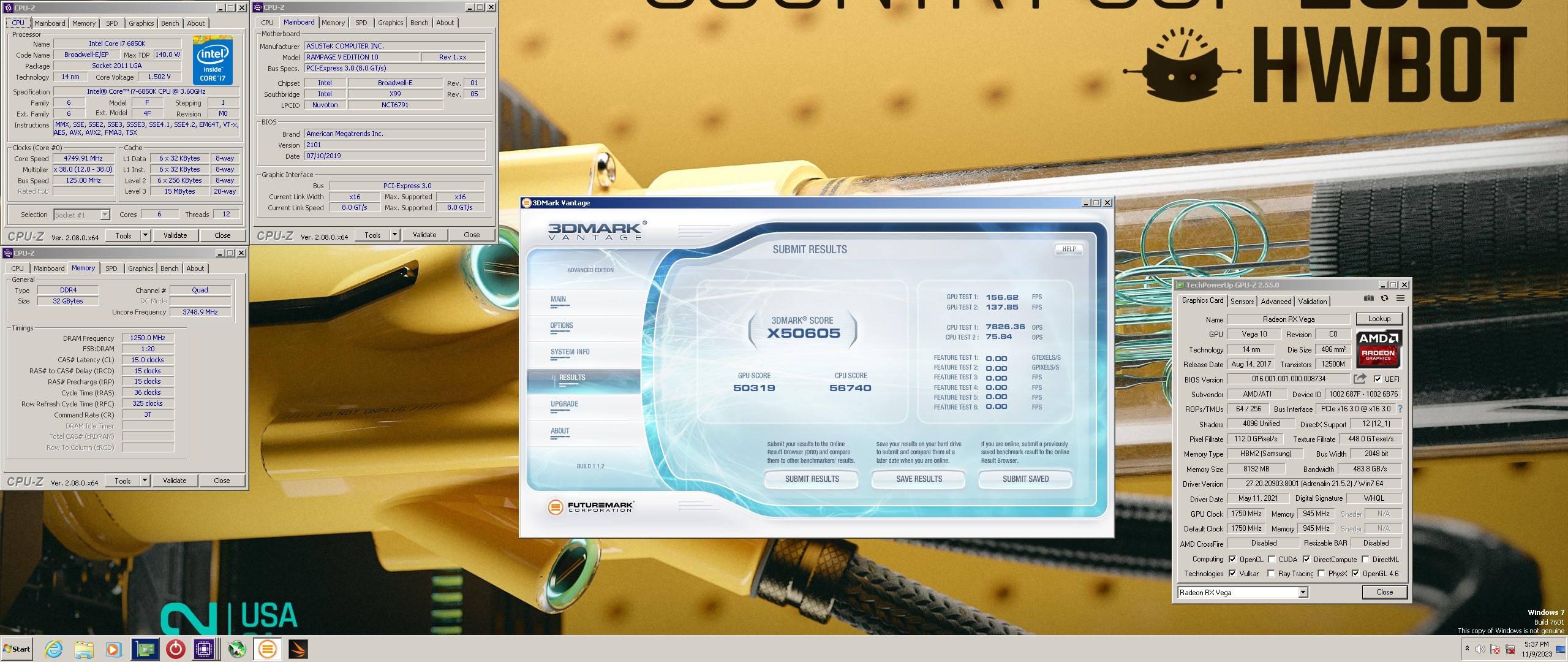Click Close button at GPU-Z bottom

point(1384,592)
